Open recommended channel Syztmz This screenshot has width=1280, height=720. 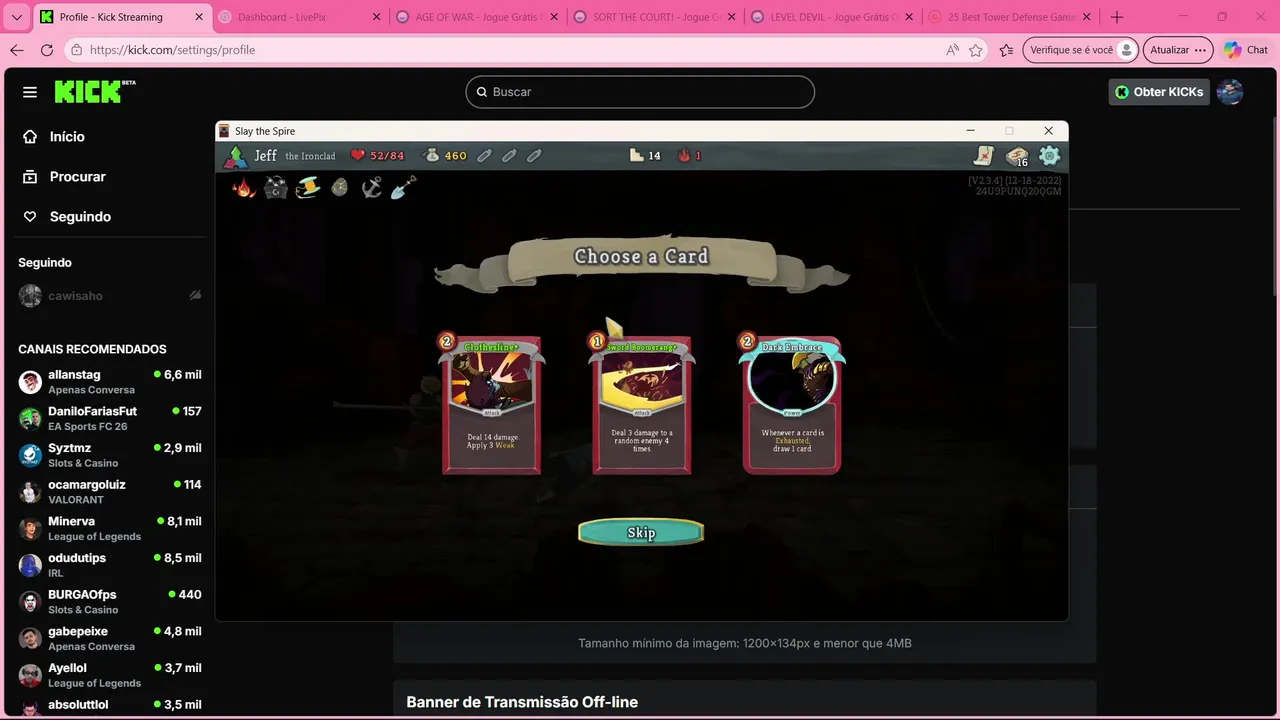pyautogui.click(x=110, y=455)
